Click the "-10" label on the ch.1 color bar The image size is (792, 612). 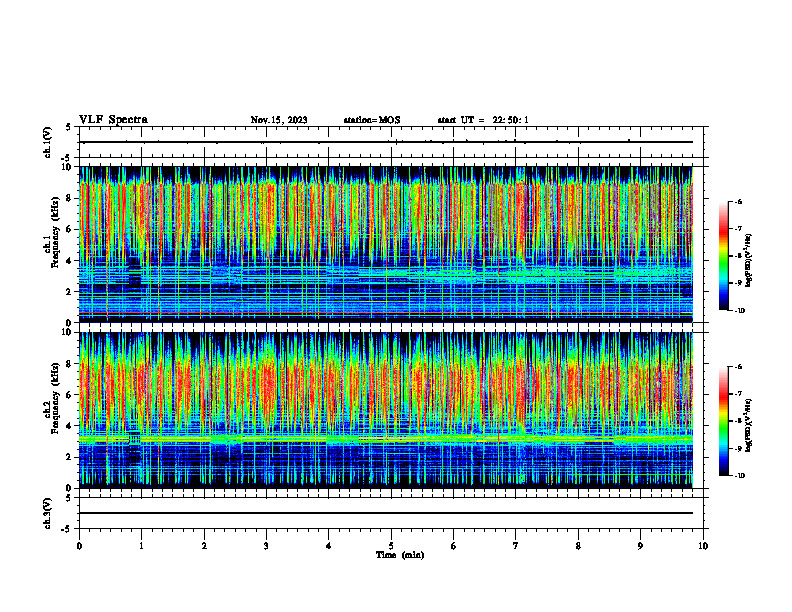(x=739, y=310)
